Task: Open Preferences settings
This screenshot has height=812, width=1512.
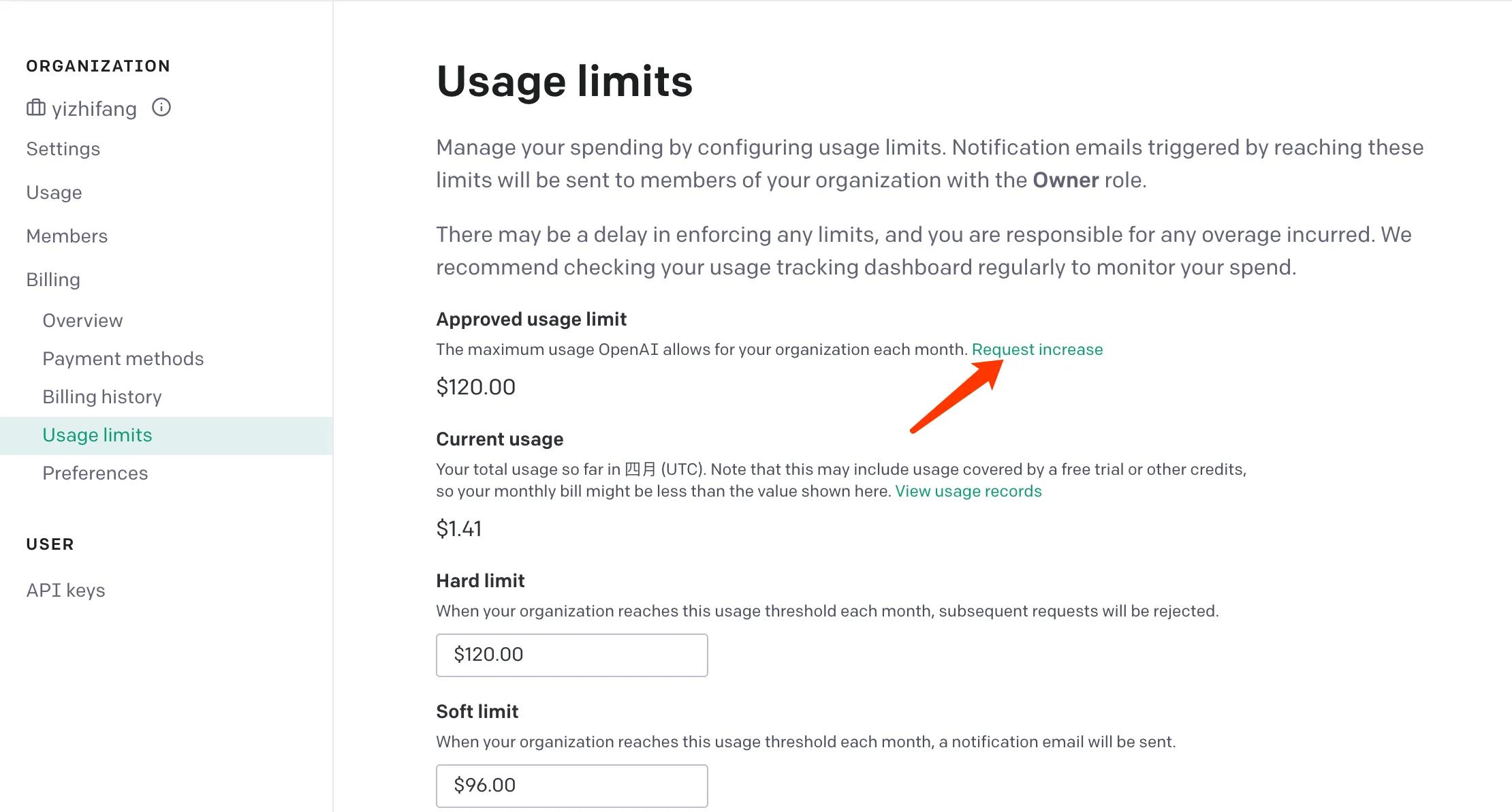Action: [x=95, y=472]
